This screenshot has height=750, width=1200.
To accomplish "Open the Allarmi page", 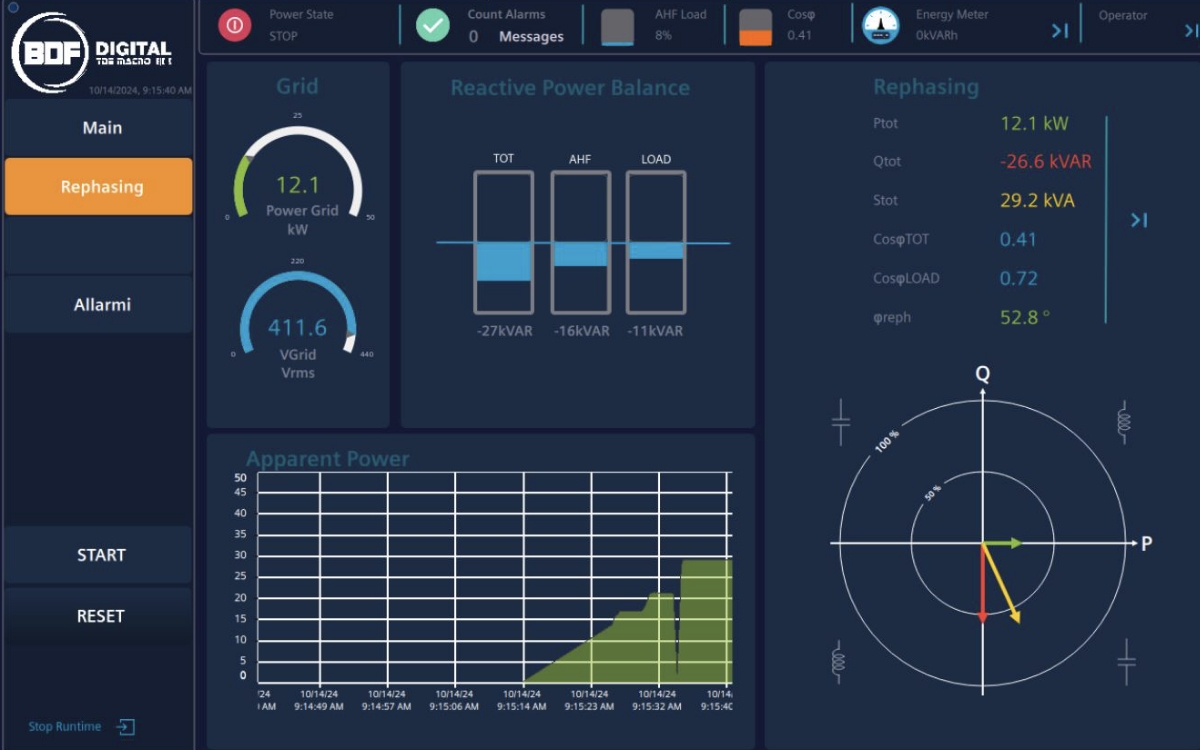I will [x=101, y=304].
